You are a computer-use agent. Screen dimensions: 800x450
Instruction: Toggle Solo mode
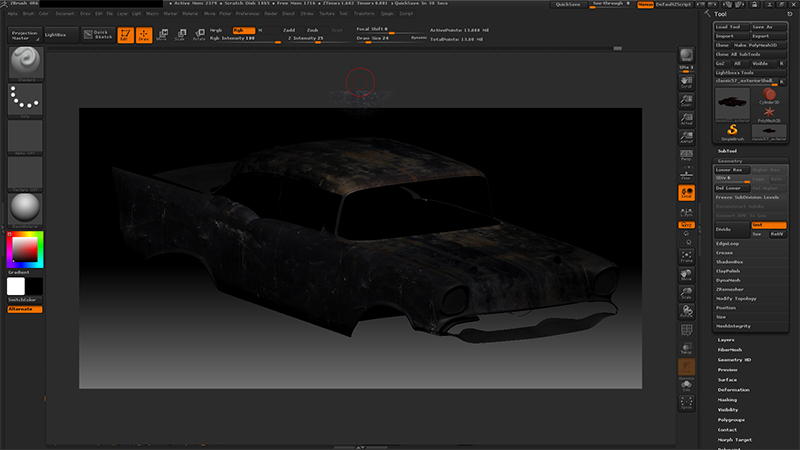686,386
